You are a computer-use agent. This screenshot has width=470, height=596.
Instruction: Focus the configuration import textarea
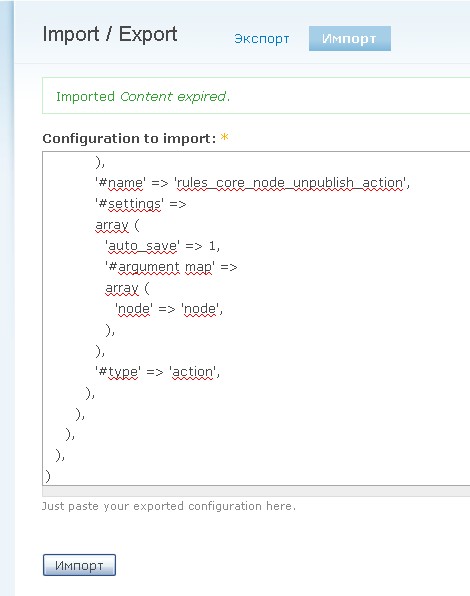pyautogui.click(x=256, y=319)
